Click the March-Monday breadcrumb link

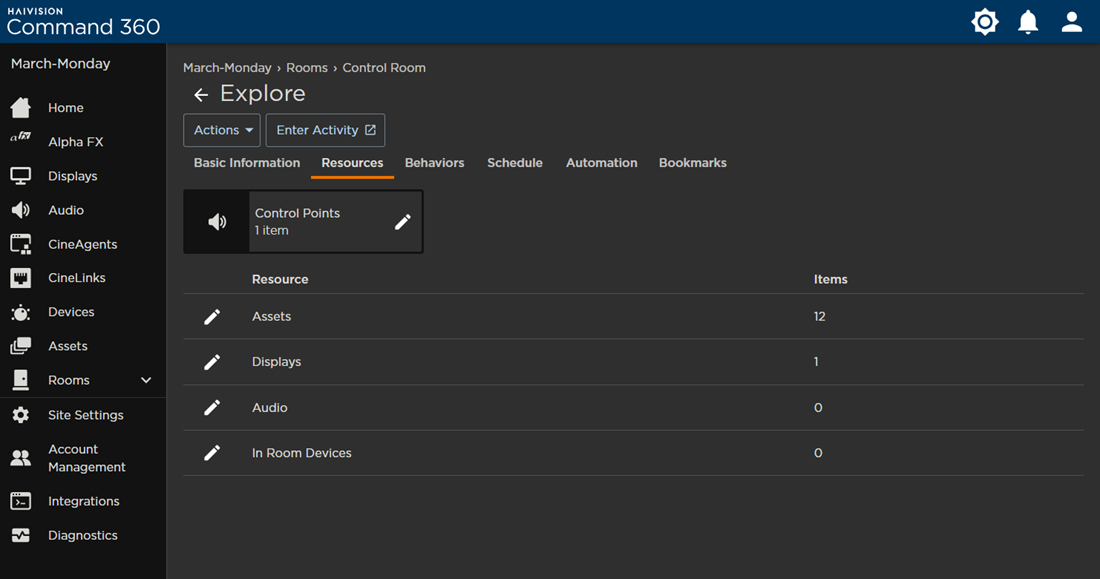(x=227, y=68)
